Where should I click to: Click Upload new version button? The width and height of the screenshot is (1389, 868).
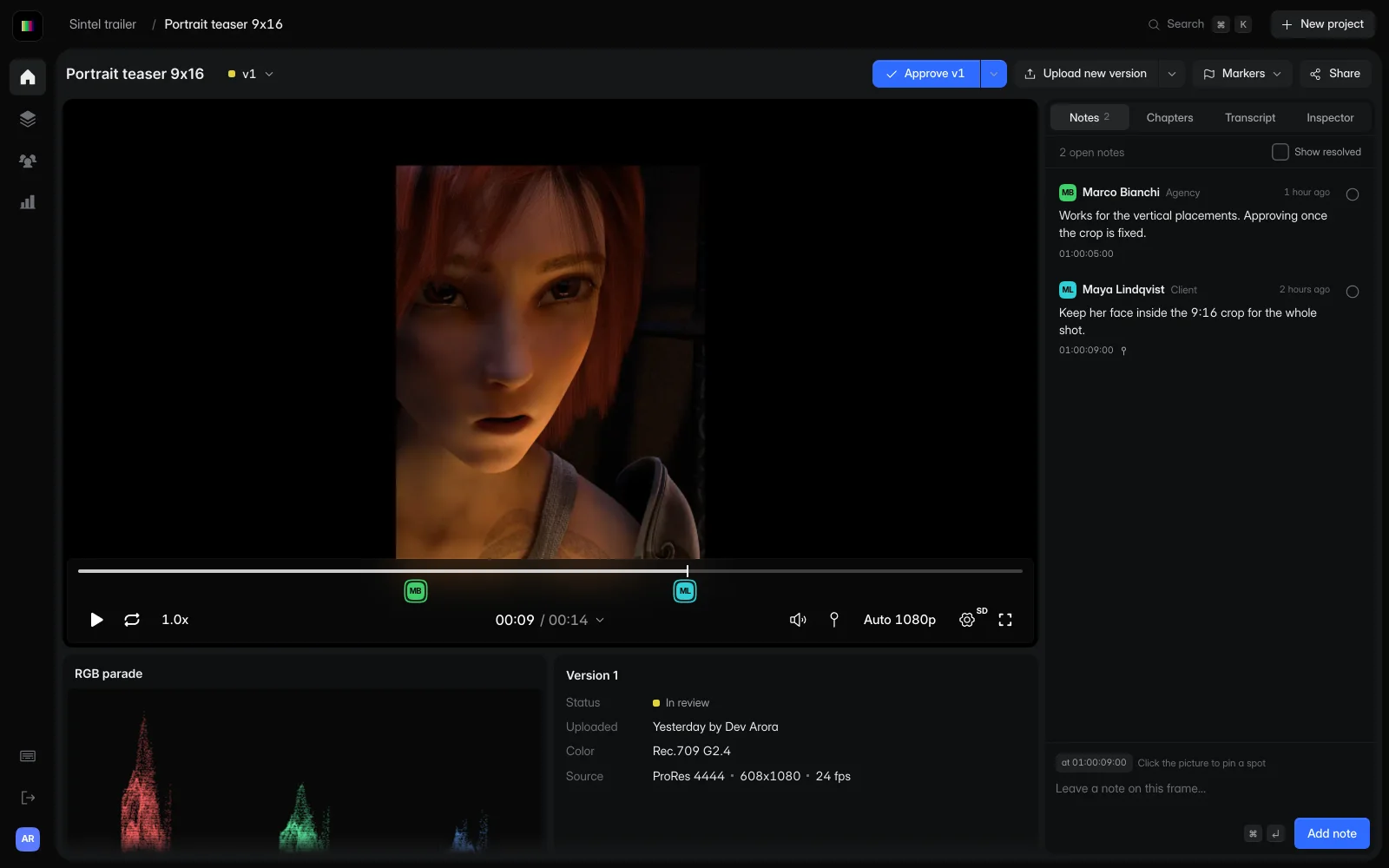(x=1086, y=74)
